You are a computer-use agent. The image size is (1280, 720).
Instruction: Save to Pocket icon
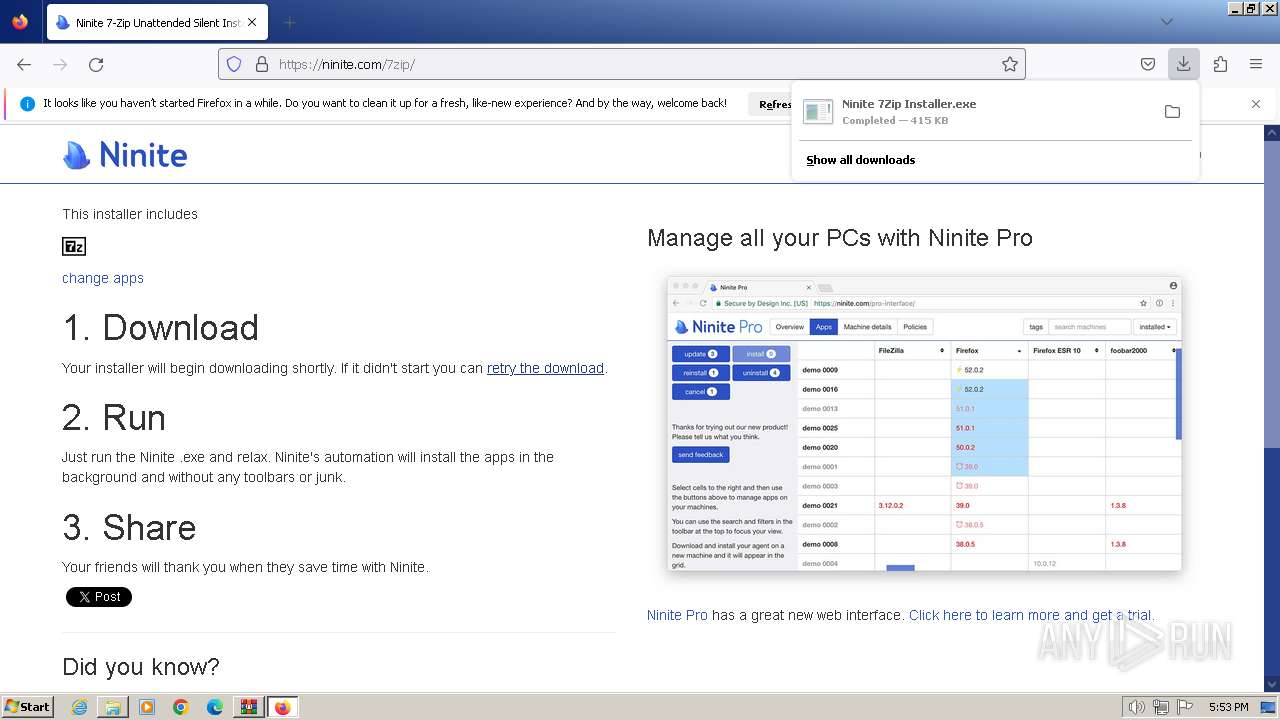(1148, 64)
